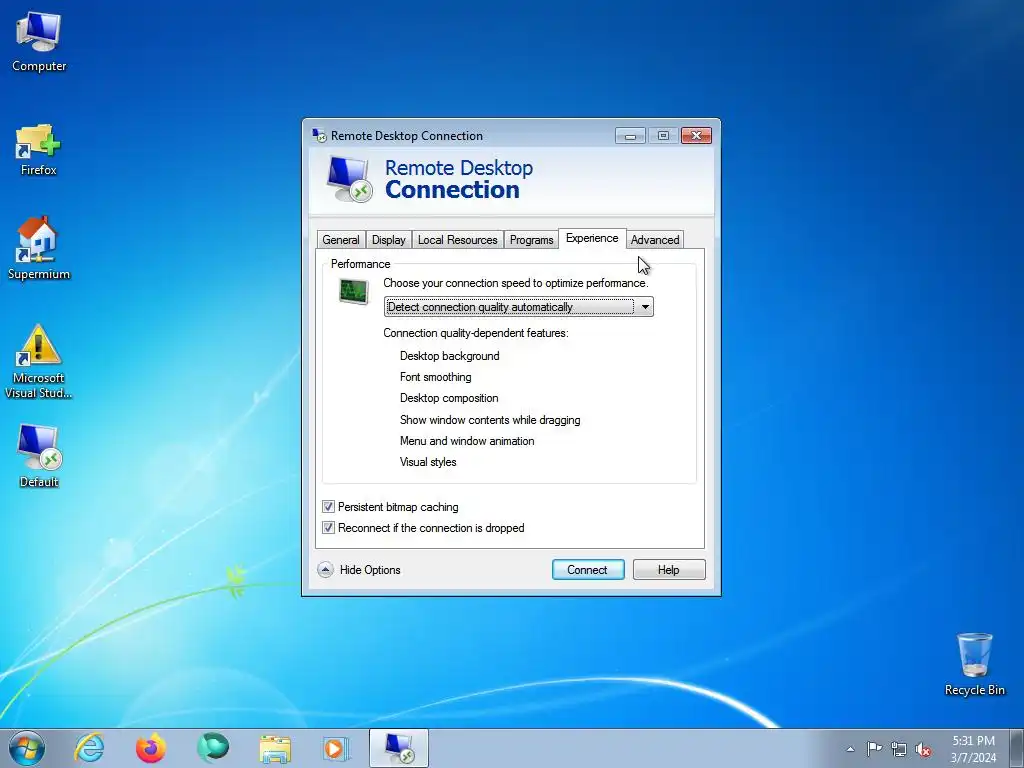This screenshot has height=768, width=1024.
Task: Click the Show Desktop strip on taskbar
Action: 1017,748
